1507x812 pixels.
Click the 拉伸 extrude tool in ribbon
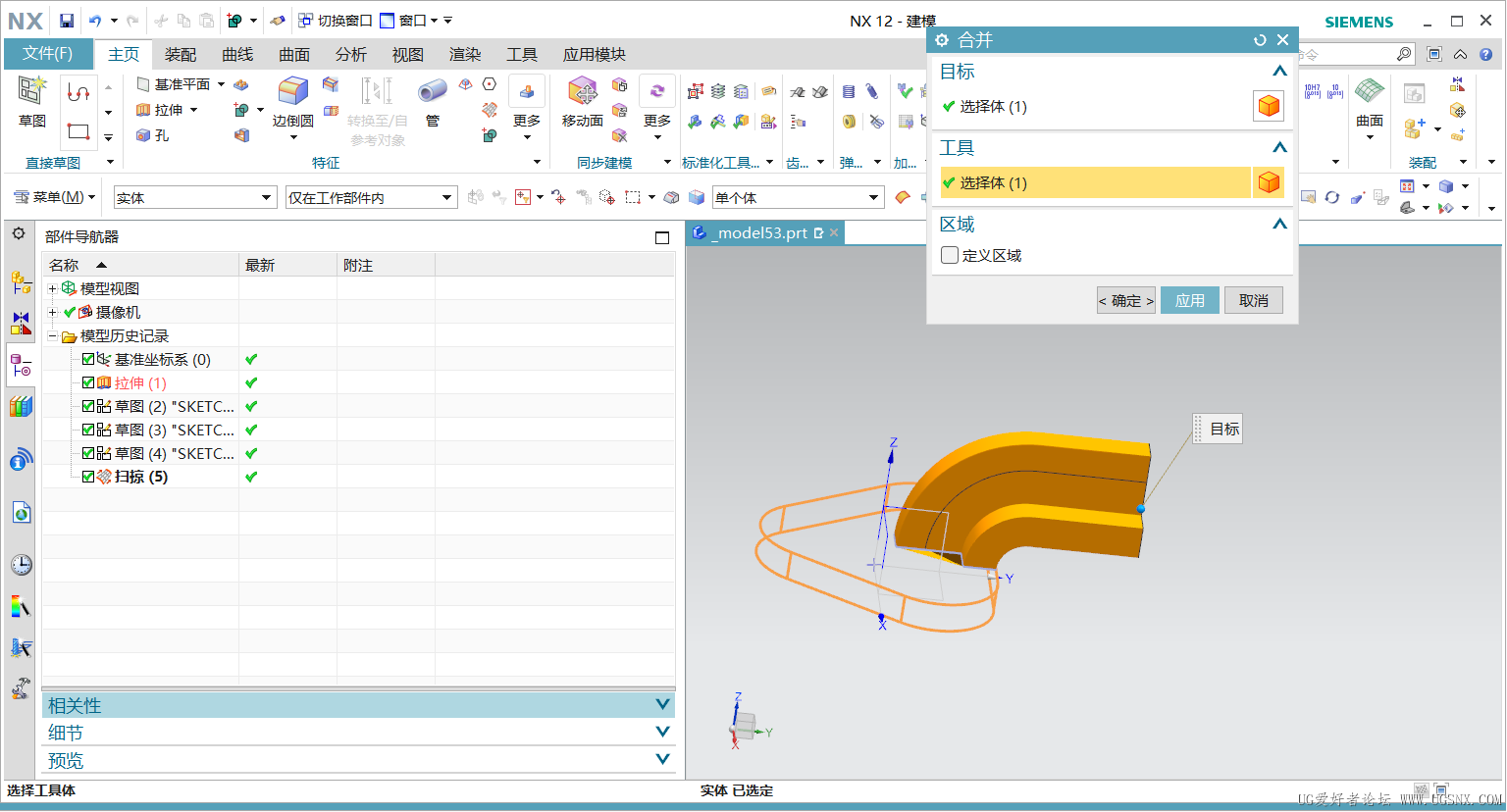point(167,110)
